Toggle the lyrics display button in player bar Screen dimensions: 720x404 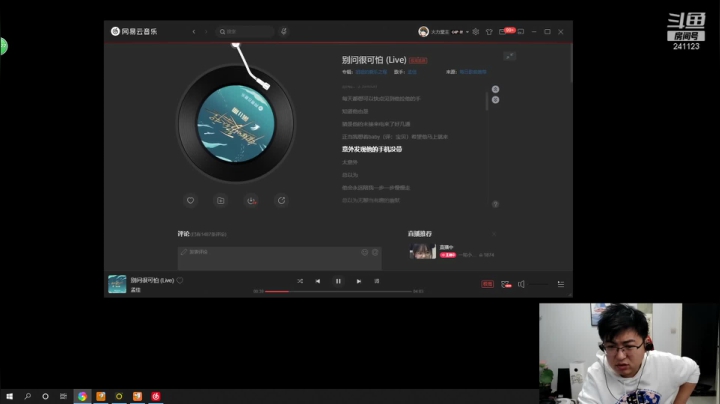377,281
